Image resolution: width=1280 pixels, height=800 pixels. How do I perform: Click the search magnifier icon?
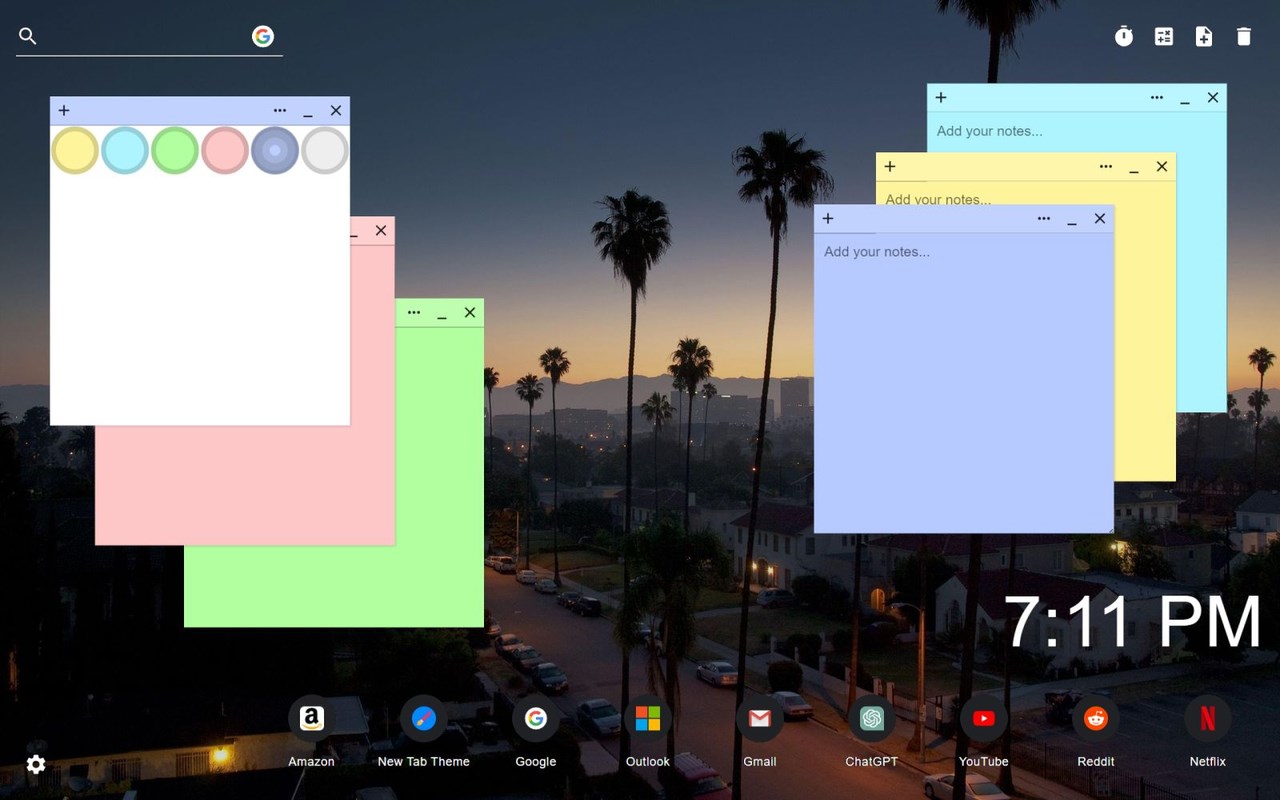(28, 36)
